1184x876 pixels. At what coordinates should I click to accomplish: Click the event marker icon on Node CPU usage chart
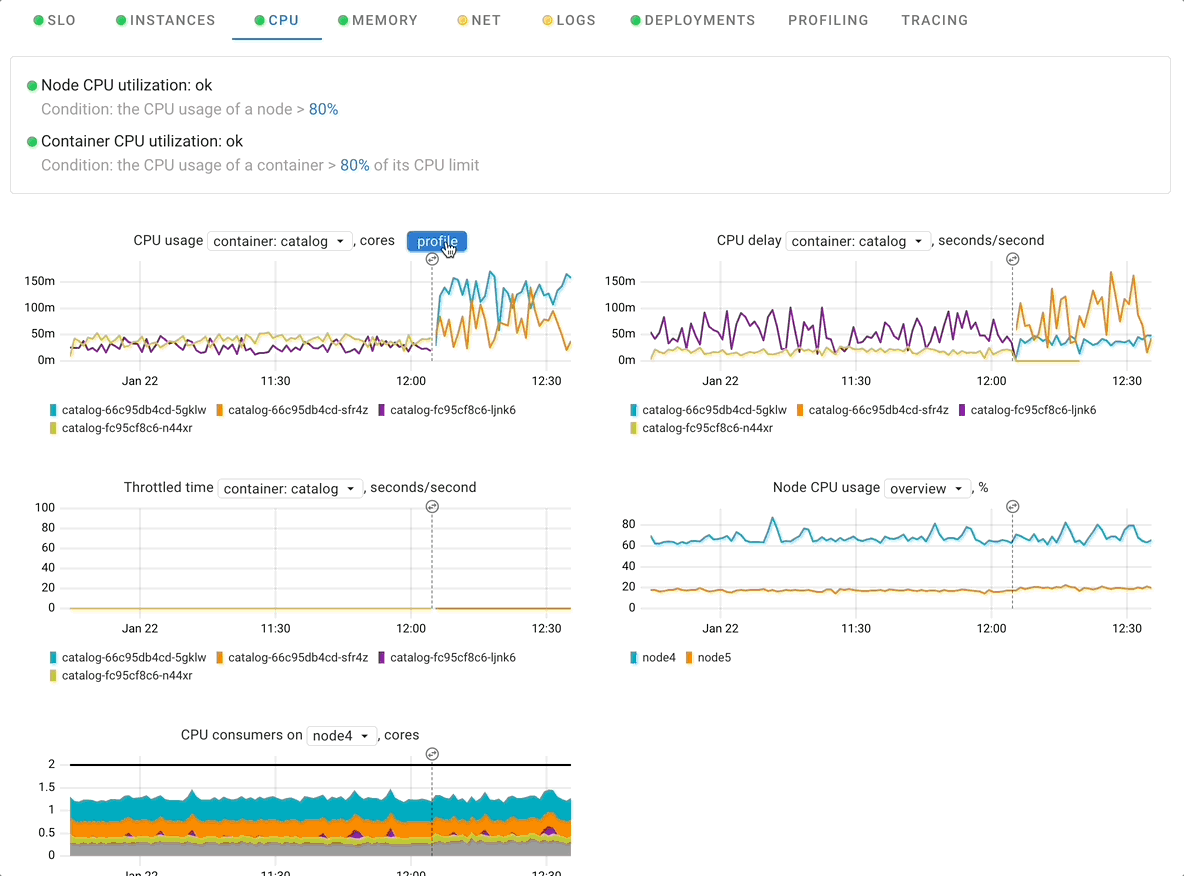(1012, 506)
